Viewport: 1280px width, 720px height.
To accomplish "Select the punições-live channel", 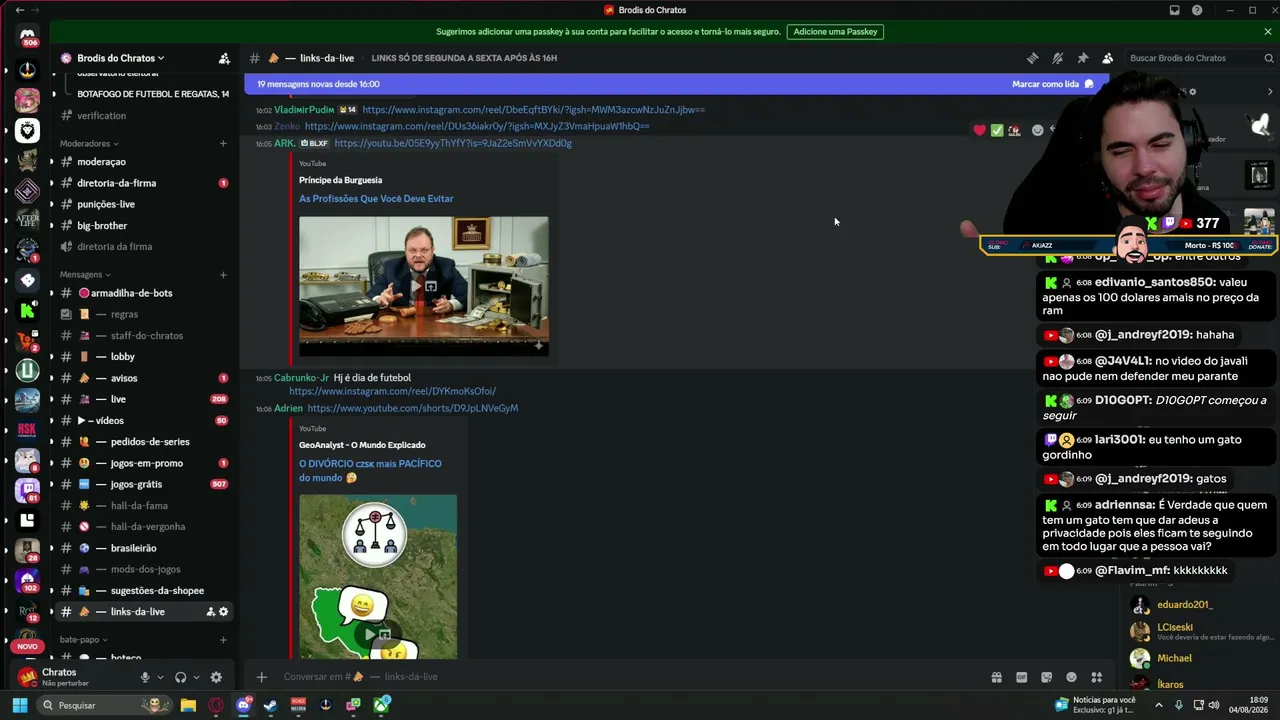I will click(x=144, y=204).
